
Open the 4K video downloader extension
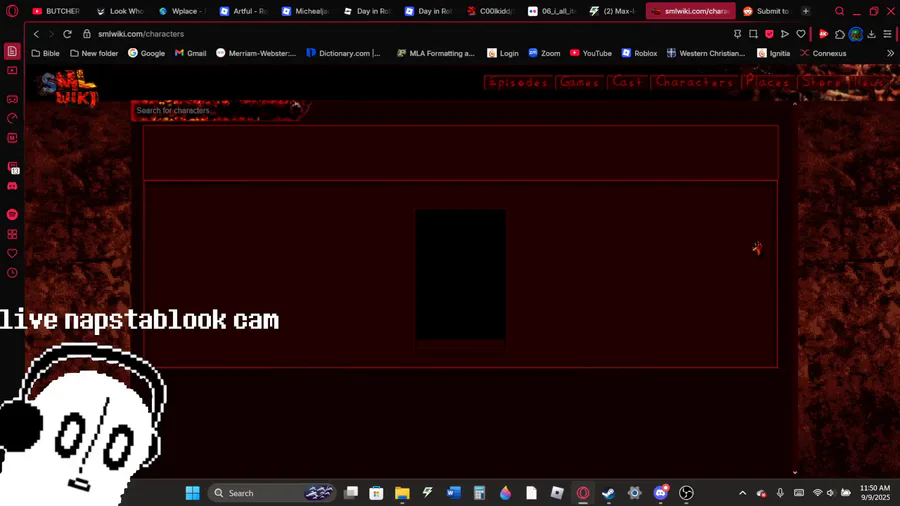point(823,34)
